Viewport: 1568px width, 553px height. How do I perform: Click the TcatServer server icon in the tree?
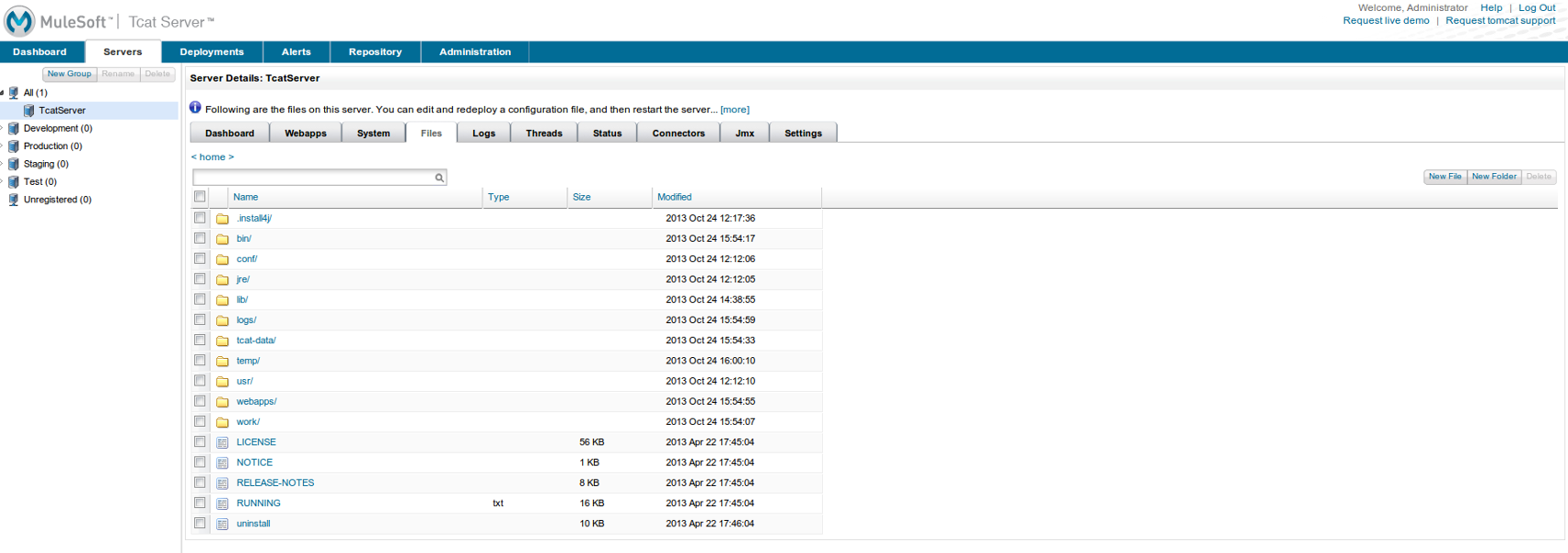(29, 111)
